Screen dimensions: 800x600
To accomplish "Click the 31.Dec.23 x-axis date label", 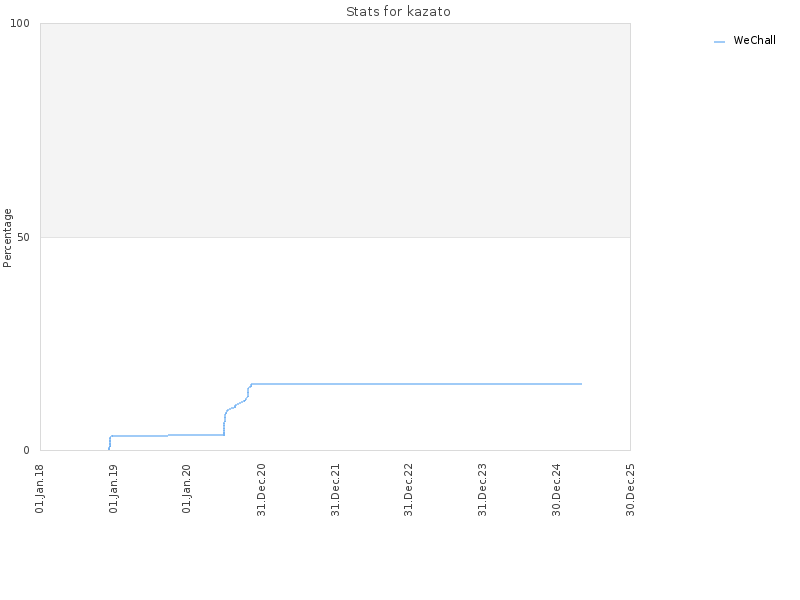I will click(x=482, y=490).
